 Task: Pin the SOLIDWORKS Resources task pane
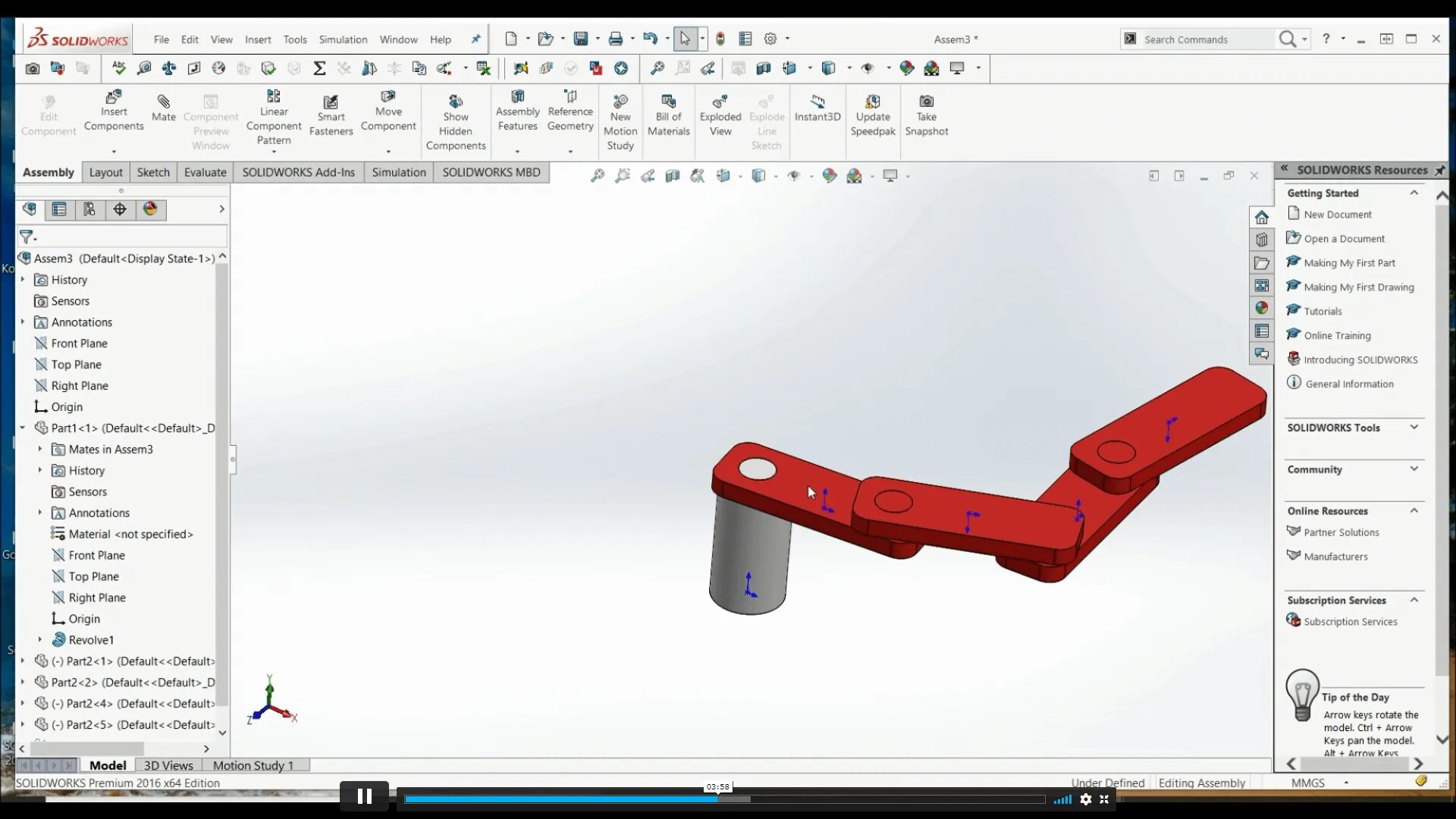pos(1439,170)
